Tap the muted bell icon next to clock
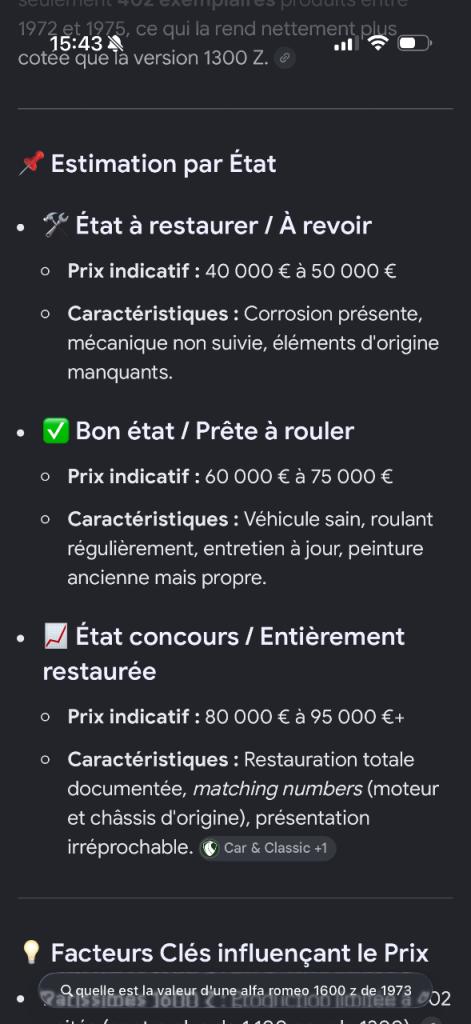The width and height of the screenshot is (471, 1024). pyautogui.click(x=116, y=44)
